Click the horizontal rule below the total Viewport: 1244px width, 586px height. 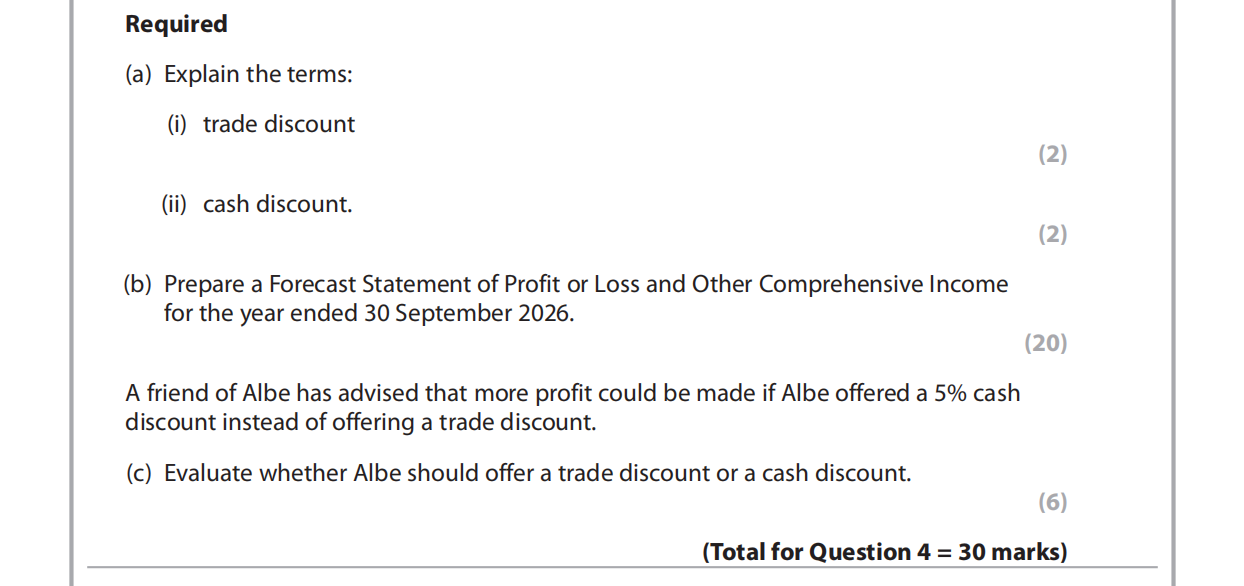620,568
